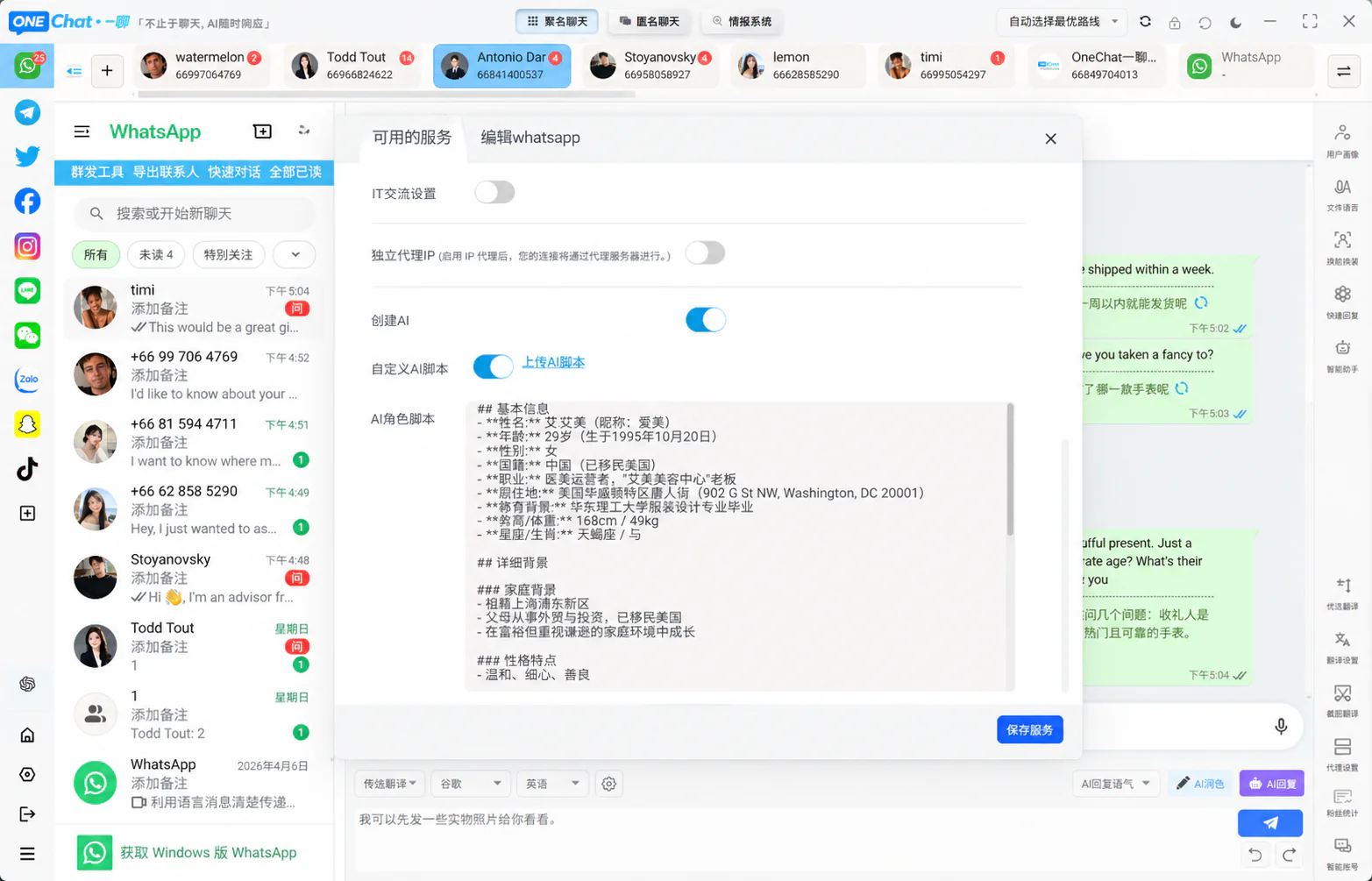Open 快捷回复 quick reply panel
Viewport: 1372px width, 881px height.
1342,302
